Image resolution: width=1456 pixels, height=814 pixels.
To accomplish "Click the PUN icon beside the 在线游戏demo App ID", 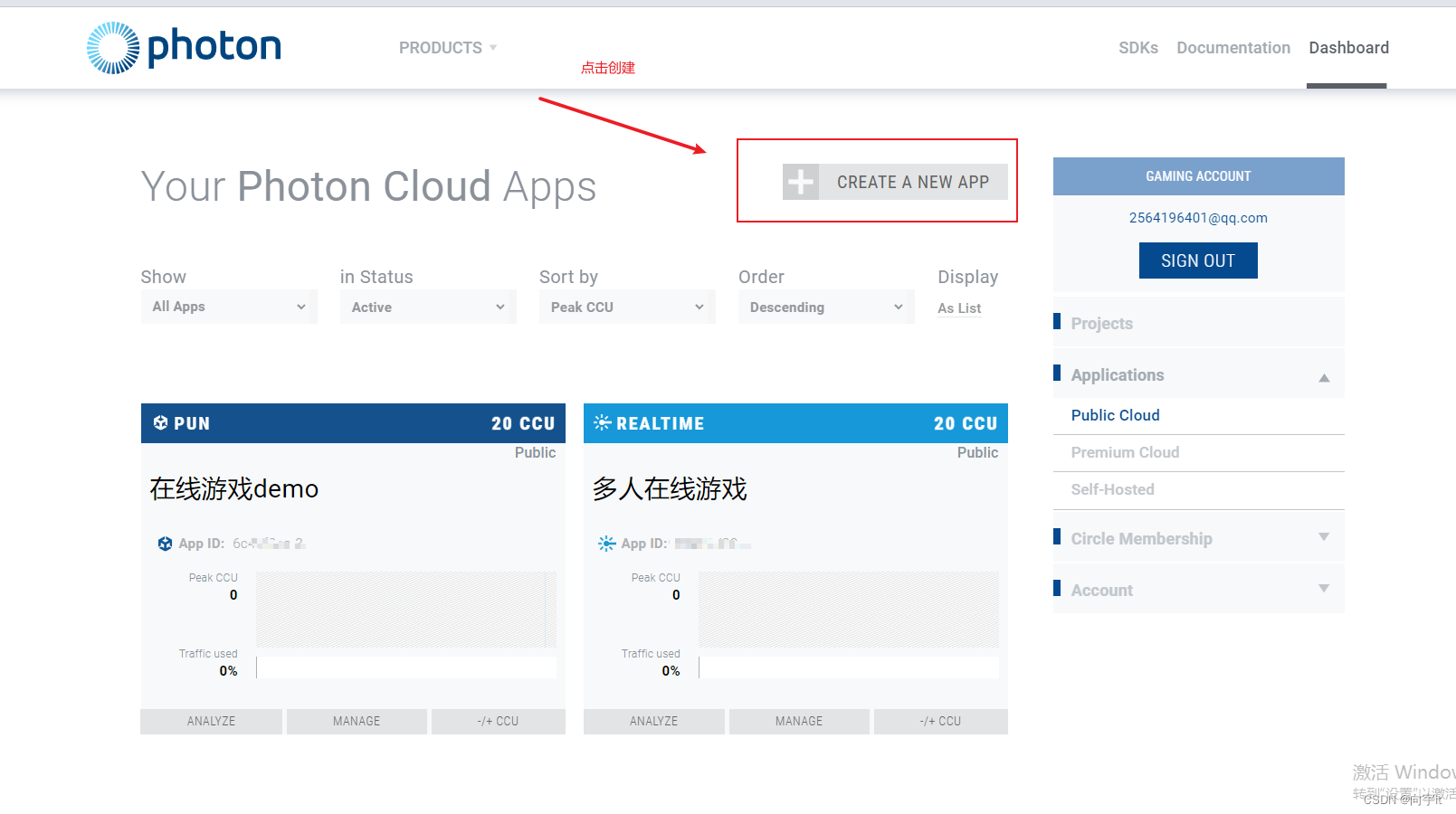I will point(165,544).
